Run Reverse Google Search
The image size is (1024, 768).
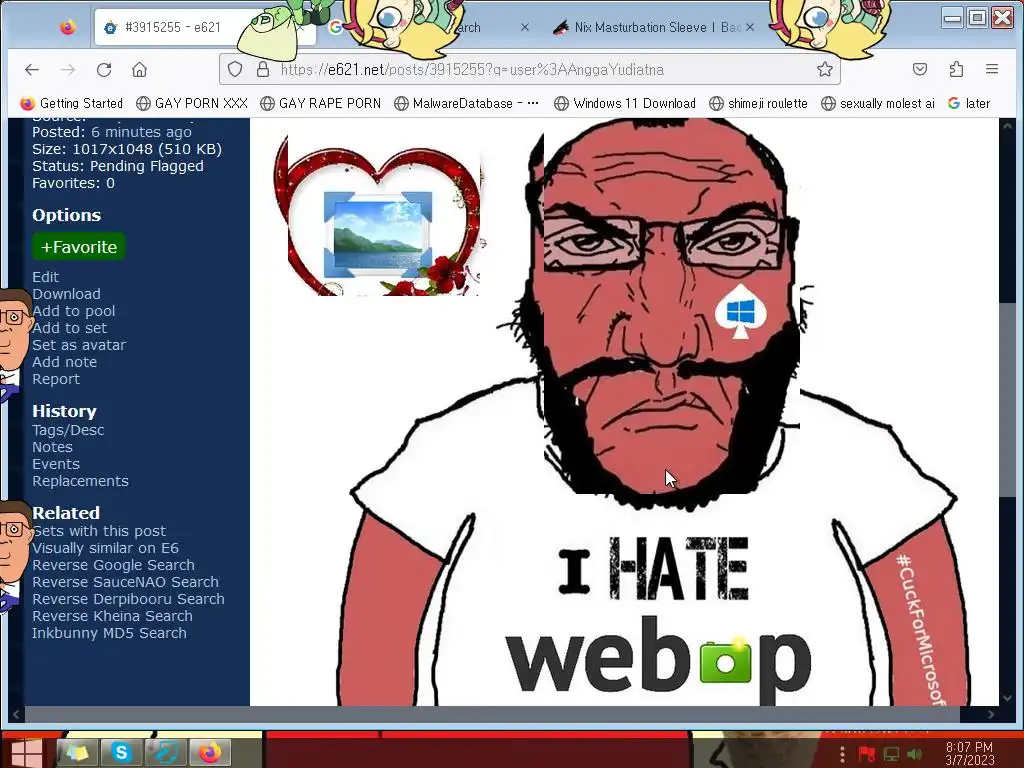[113, 565]
